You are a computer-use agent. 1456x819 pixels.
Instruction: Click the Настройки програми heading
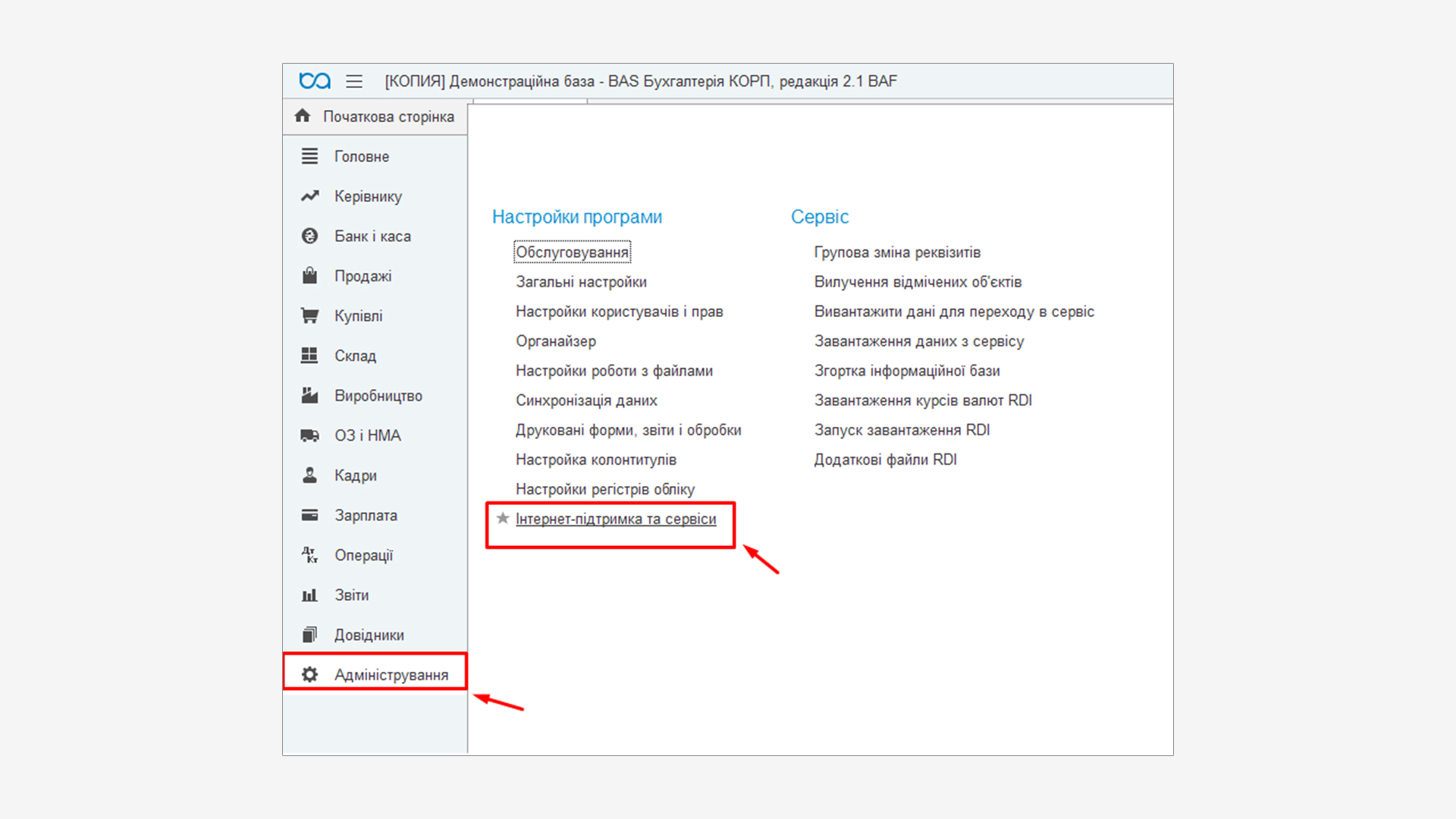click(x=577, y=217)
